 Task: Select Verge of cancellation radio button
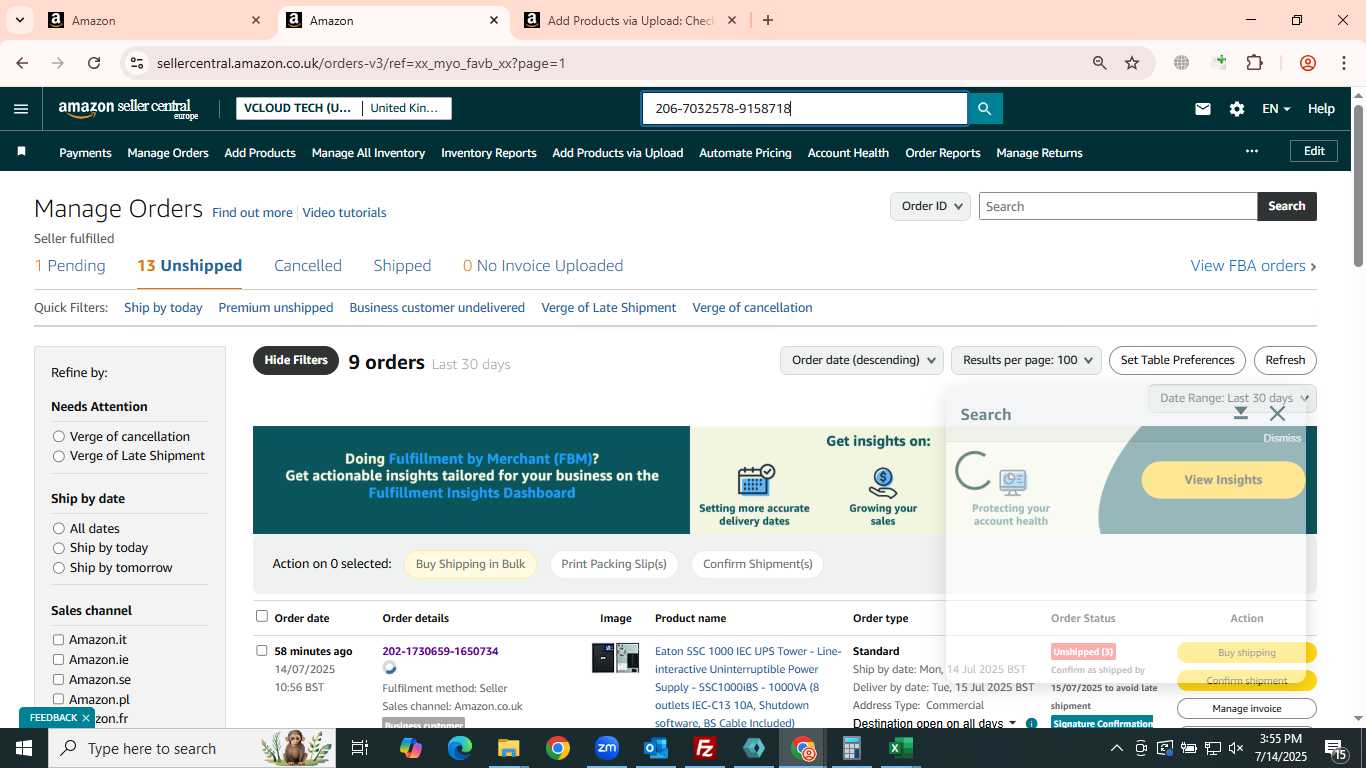(x=59, y=436)
